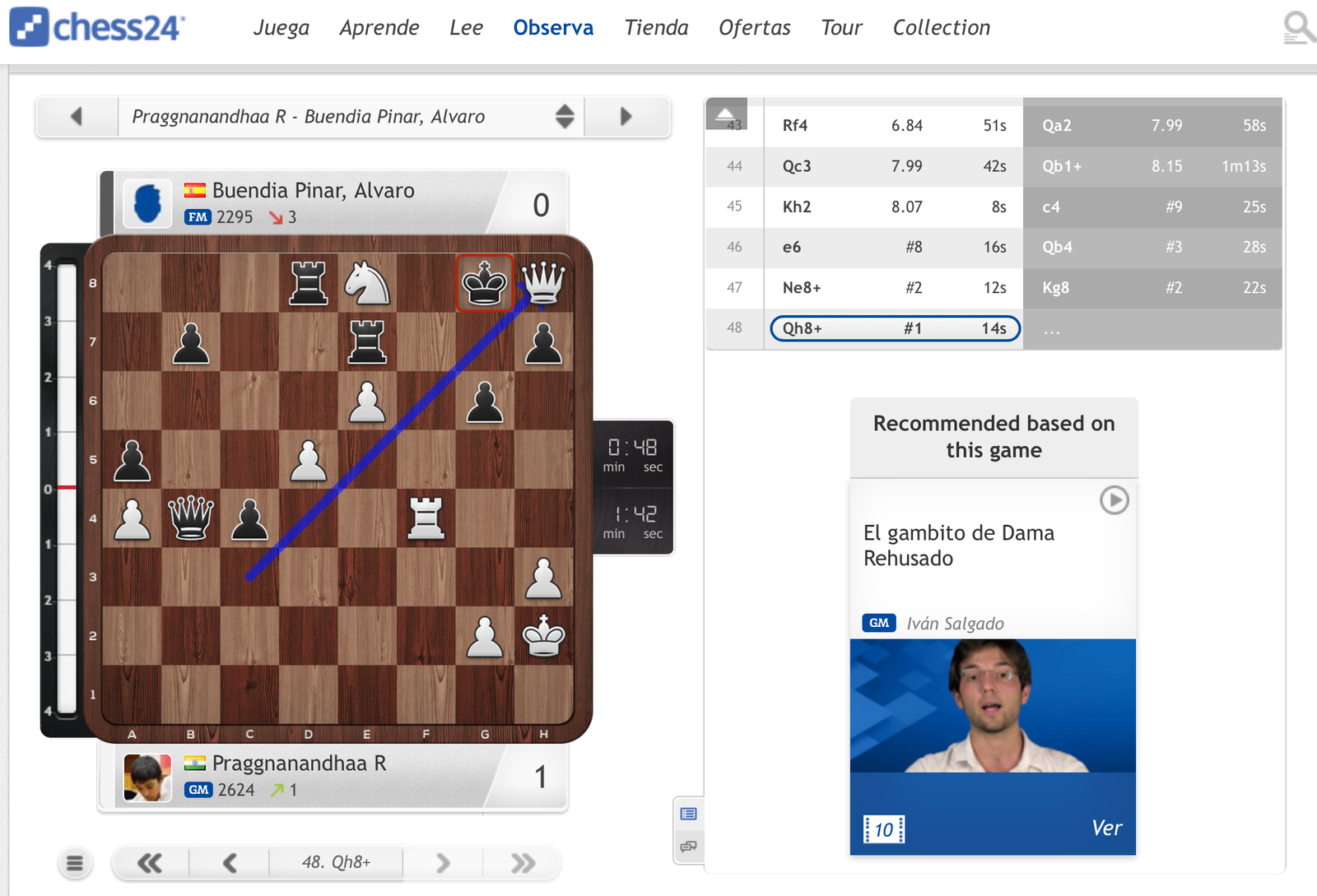Image resolution: width=1317 pixels, height=896 pixels.
Task: Open the Tienda menu
Action: click(x=656, y=28)
